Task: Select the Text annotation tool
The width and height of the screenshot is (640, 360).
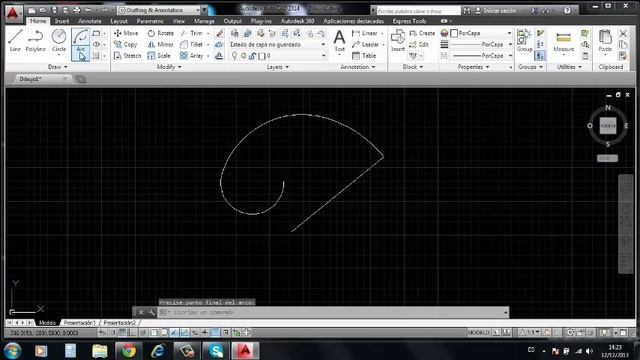Action: point(339,40)
